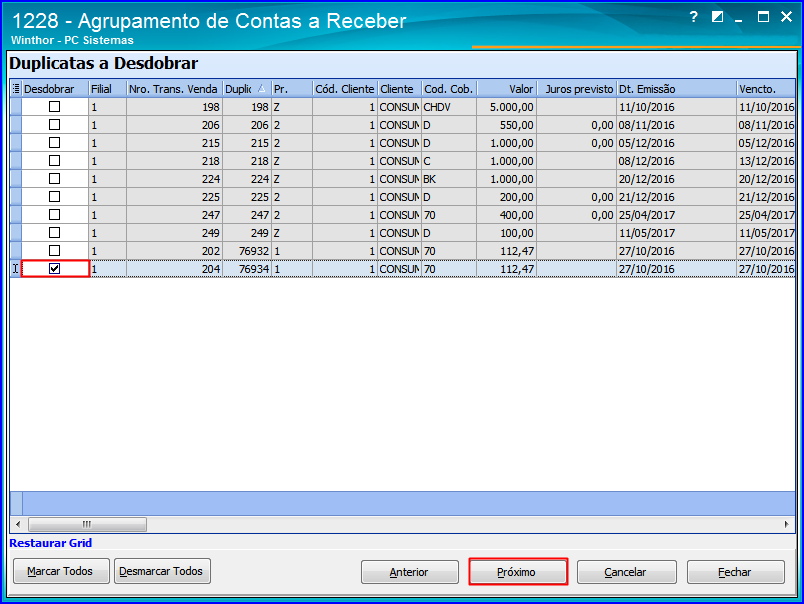Screen dimensions: 804x604
Task: Select duplicata cell 76934
Action: pos(247,268)
